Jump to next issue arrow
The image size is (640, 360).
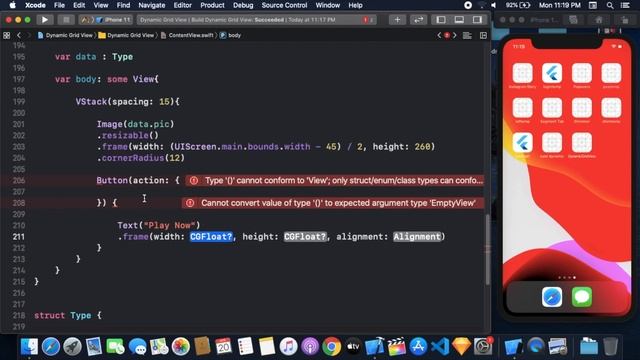[x=455, y=36]
